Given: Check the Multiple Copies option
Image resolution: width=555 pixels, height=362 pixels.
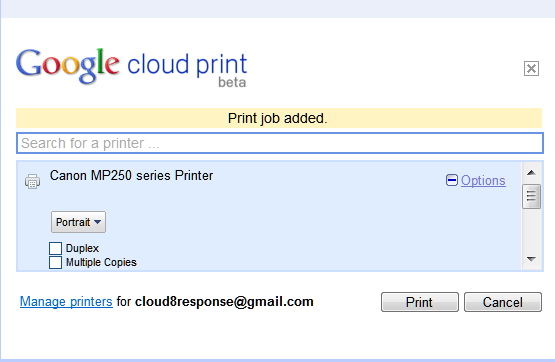Looking at the screenshot, I should point(55,263).
